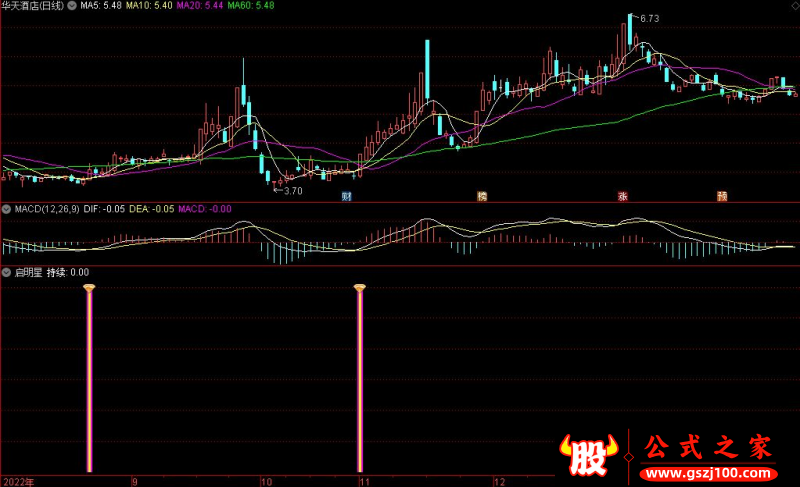Click the month 11 axis label

(x=364, y=482)
